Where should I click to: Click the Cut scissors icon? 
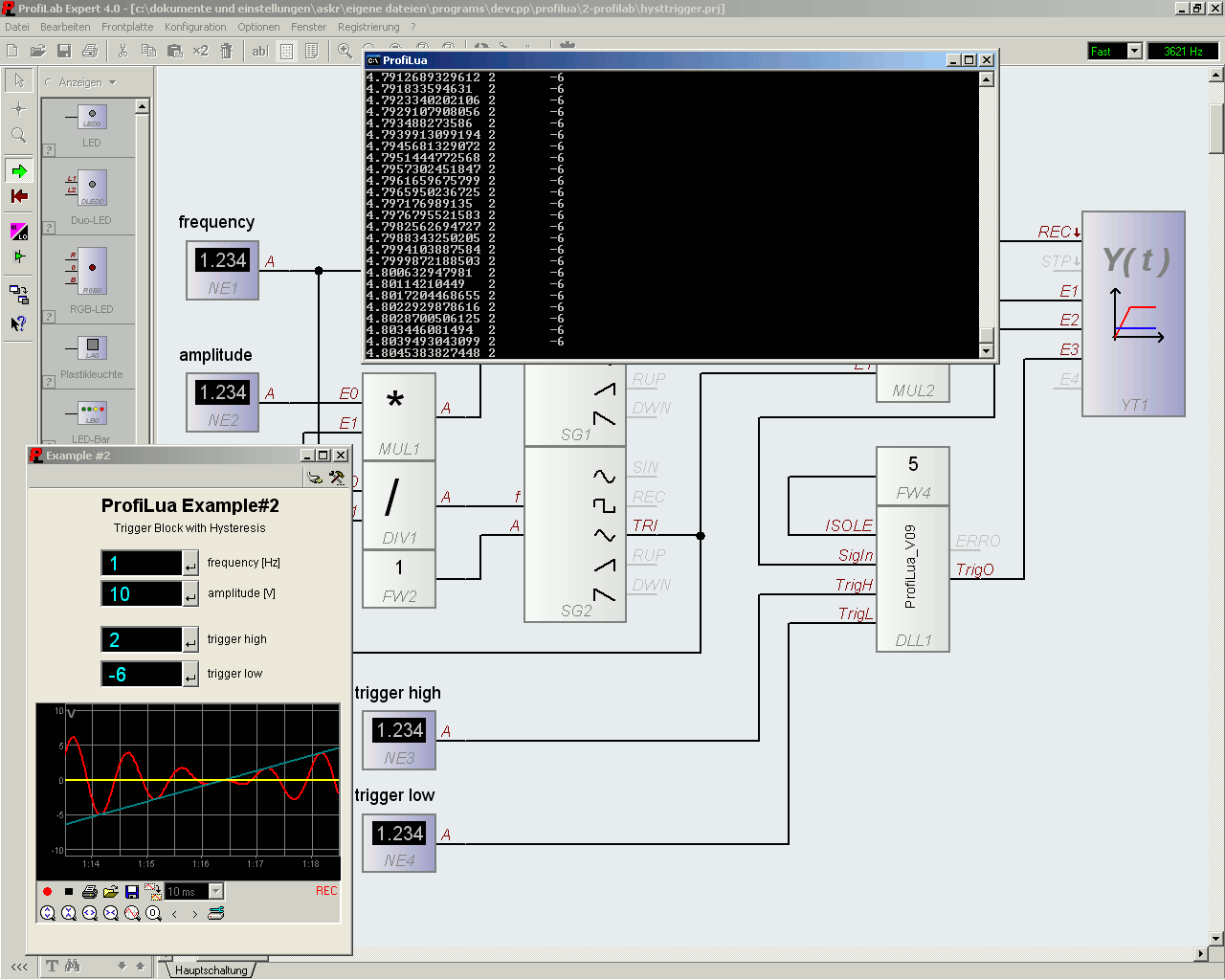click(x=122, y=51)
